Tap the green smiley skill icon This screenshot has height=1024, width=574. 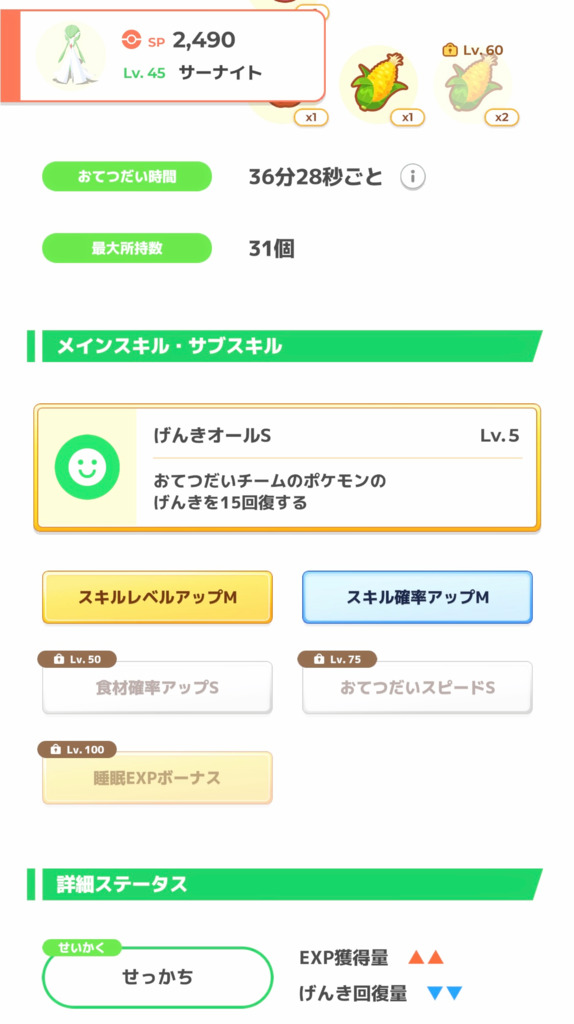(x=87, y=467)
